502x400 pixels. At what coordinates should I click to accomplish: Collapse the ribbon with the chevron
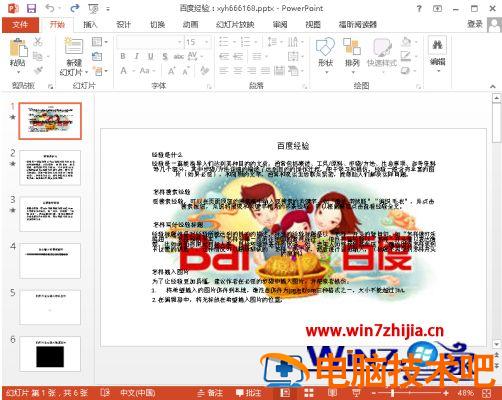coord(493,86)
